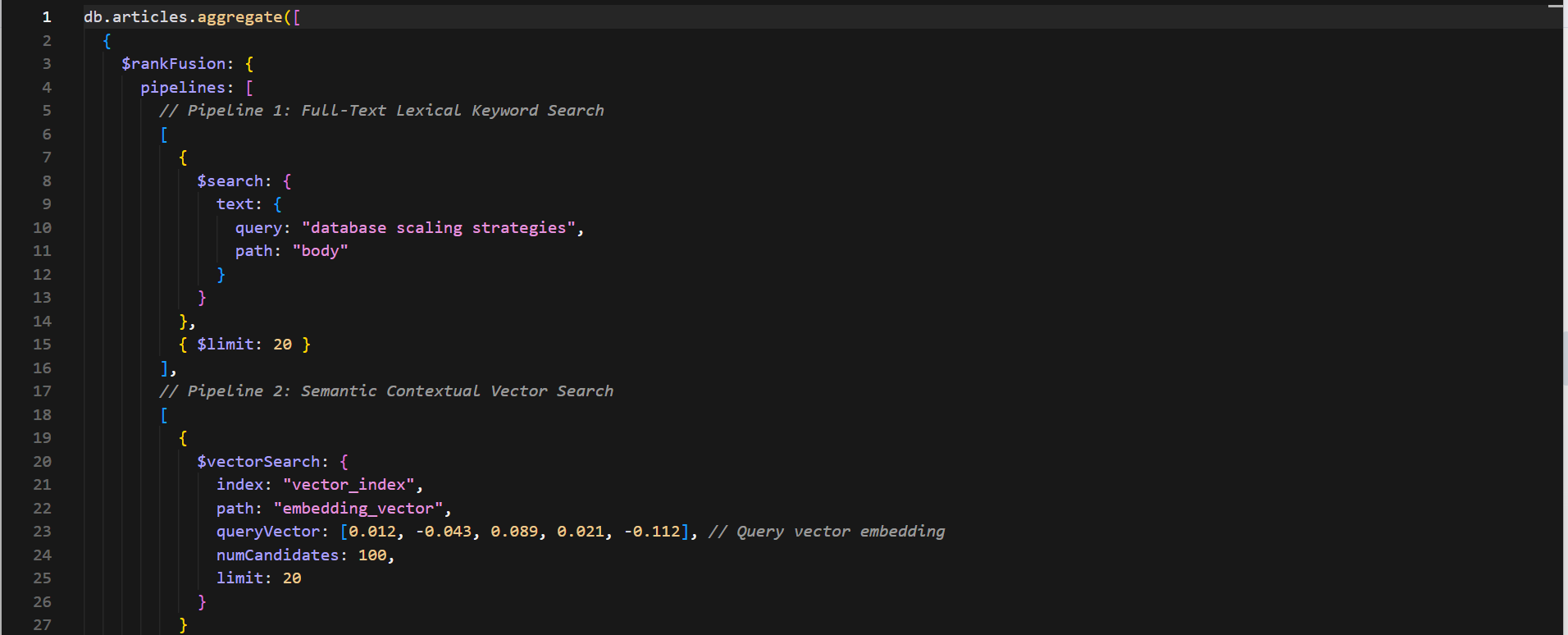The height and width of the screenshot is (635, 1568).
Task: Select the $rankFusion operator key
Action: click(173, 64)
